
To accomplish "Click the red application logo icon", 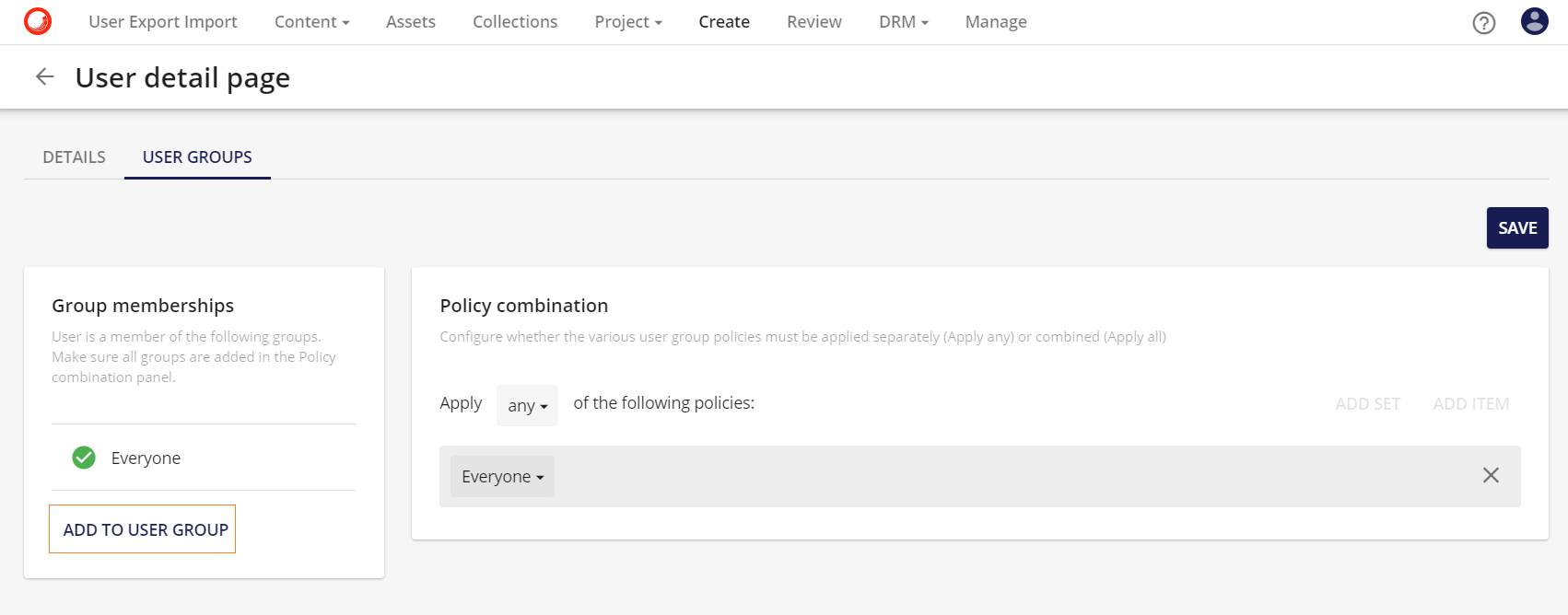I will click(38, 21).
